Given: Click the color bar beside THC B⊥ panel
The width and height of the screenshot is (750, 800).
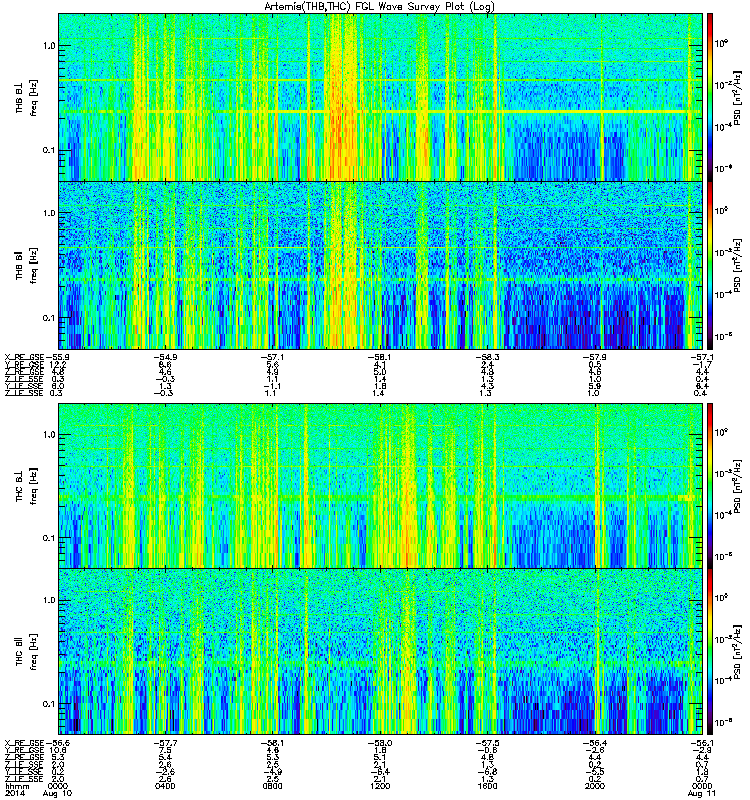Looking at the screenshot, I should pyautogui.click(x=710, y=485).
